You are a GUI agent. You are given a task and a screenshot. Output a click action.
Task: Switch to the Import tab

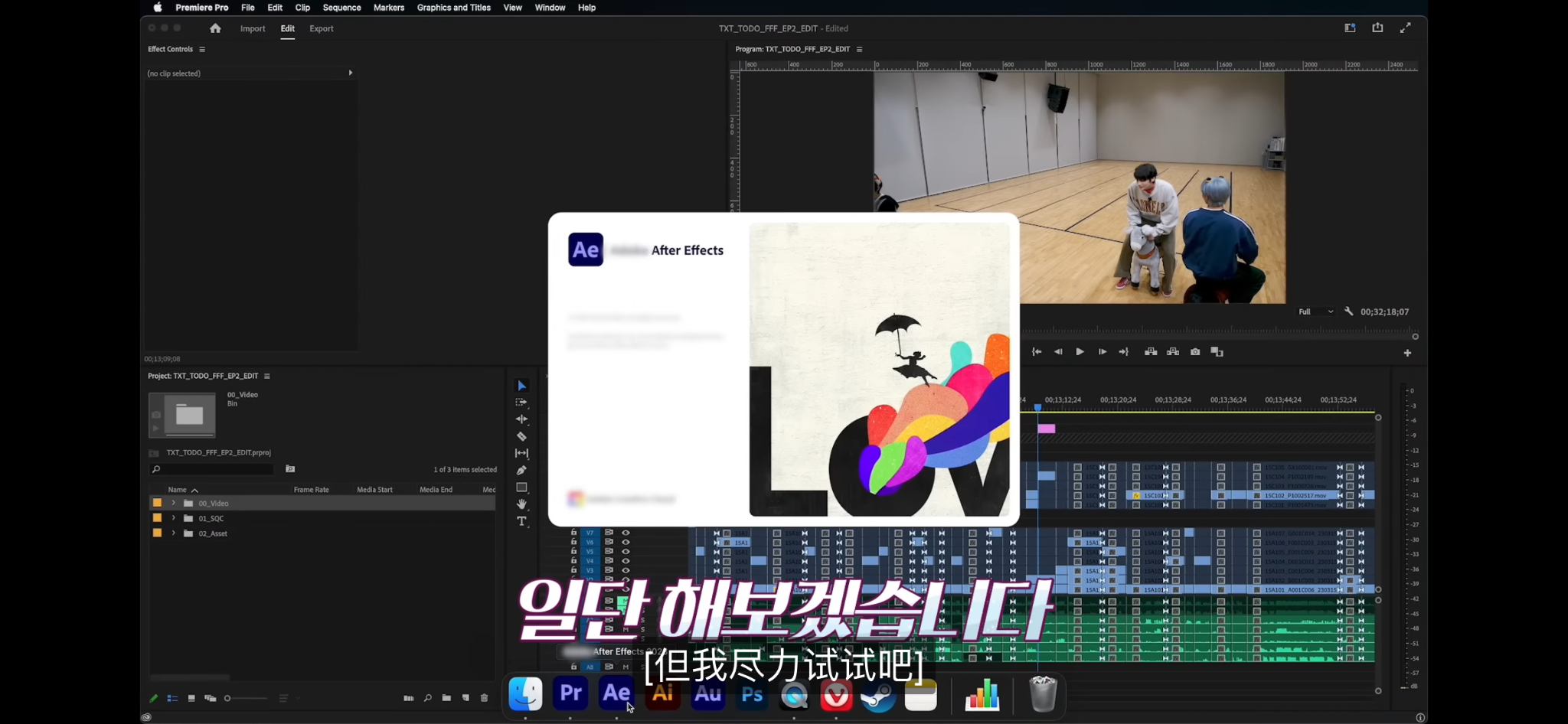click(253, 28)
